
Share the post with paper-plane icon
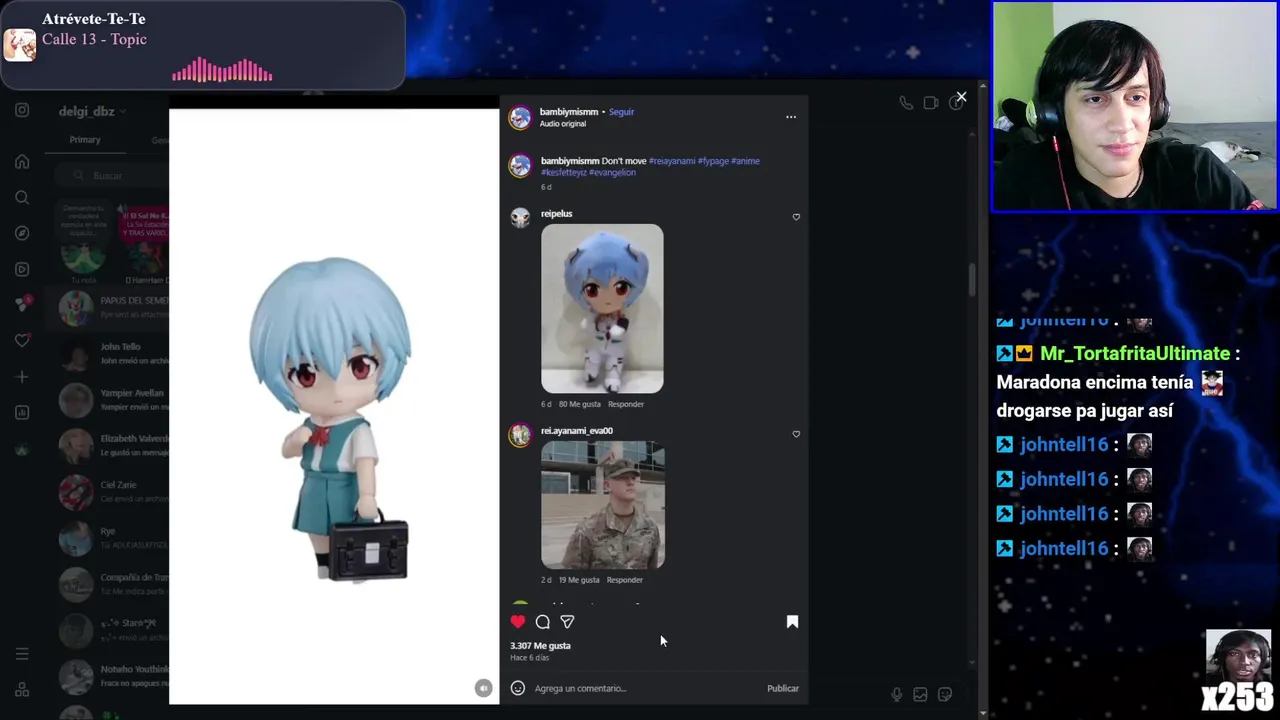point(567,622)
